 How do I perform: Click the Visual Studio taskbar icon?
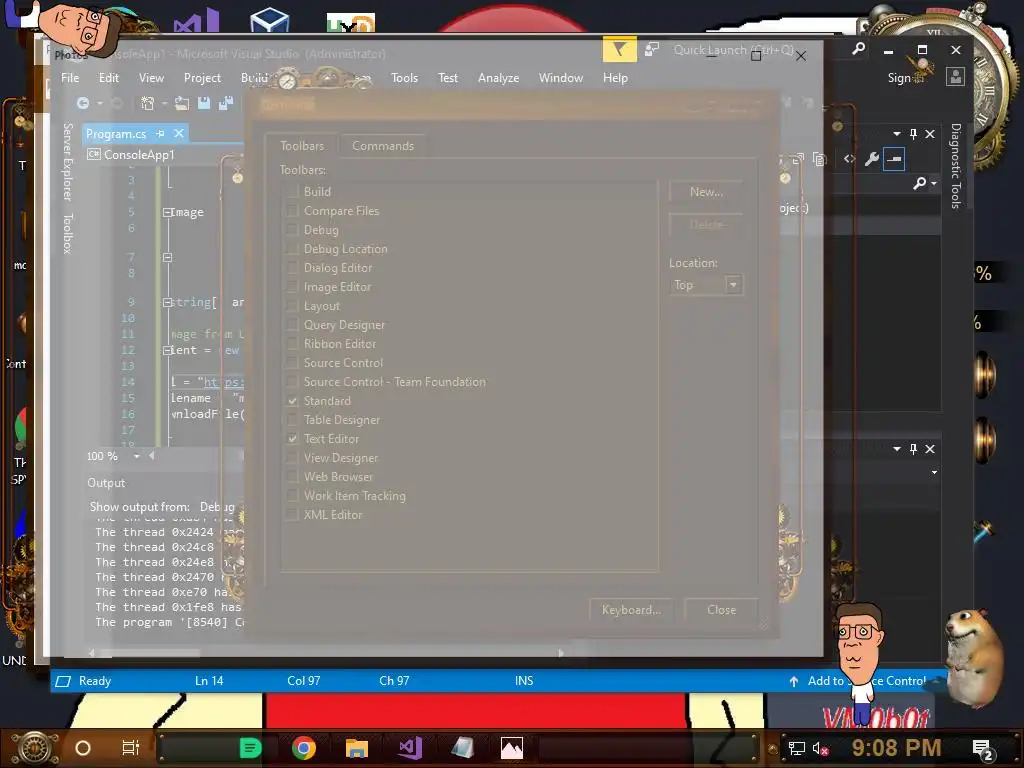click(x=410, y=748)
